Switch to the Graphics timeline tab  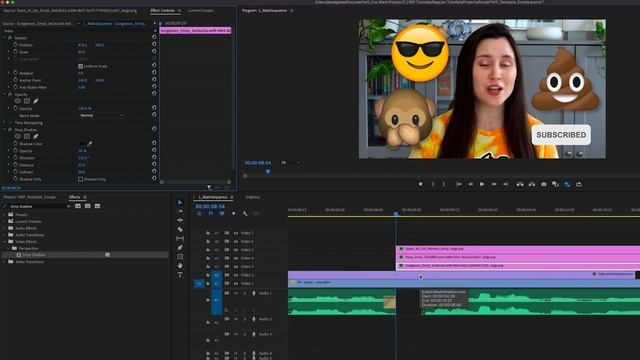click(x=253, y=197)
